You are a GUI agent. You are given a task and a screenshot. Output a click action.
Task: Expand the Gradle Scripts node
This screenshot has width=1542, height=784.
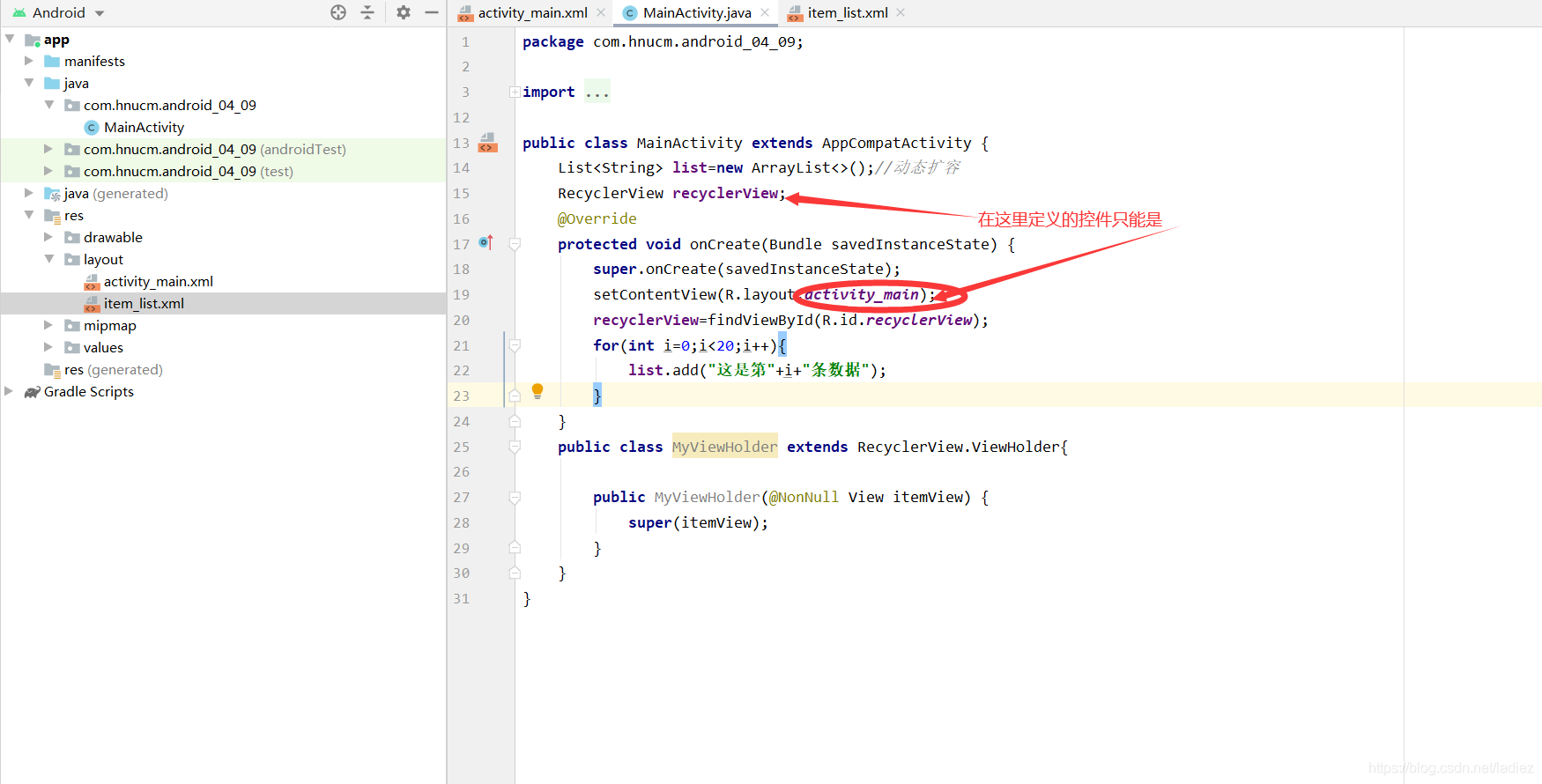pyautogui.click(x=9, y=391)
